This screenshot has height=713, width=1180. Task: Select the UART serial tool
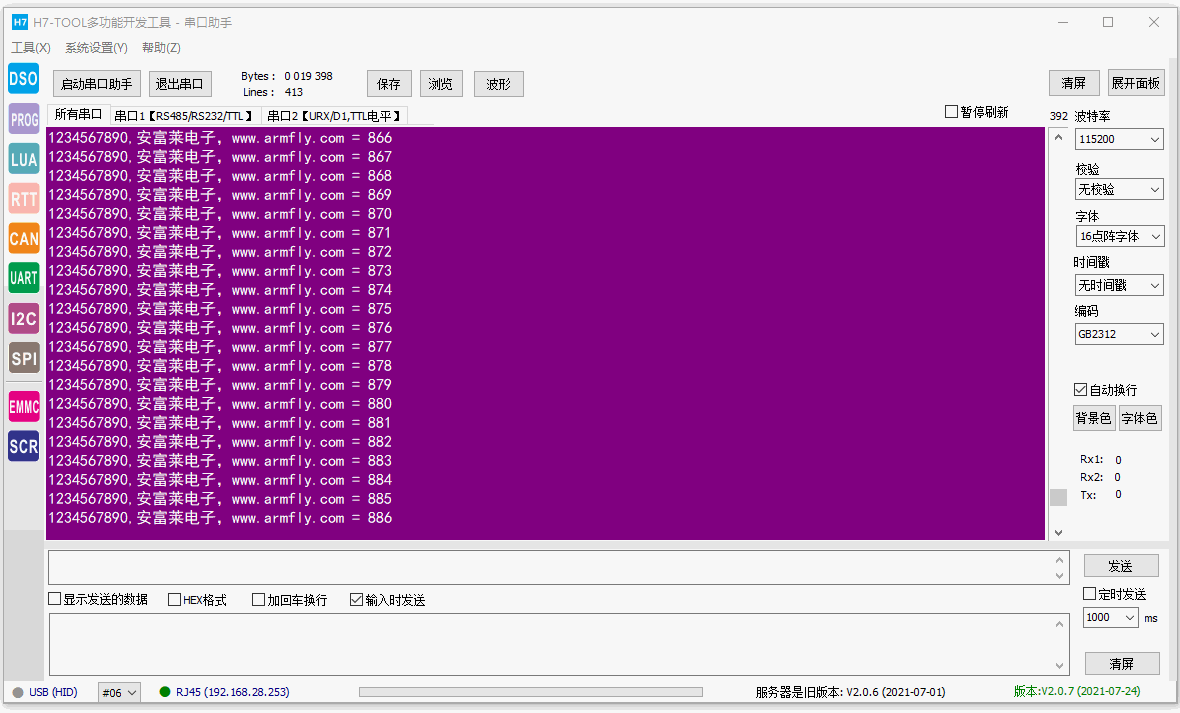point(23,278)
